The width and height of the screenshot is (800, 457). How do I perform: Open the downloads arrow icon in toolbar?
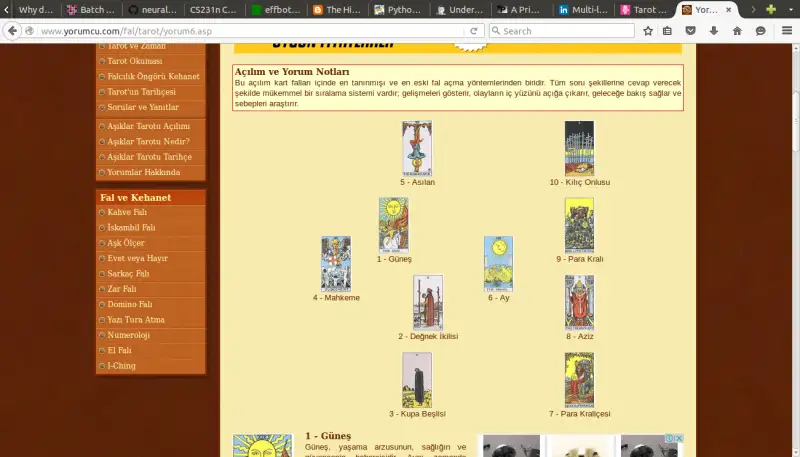click(714, 31)
